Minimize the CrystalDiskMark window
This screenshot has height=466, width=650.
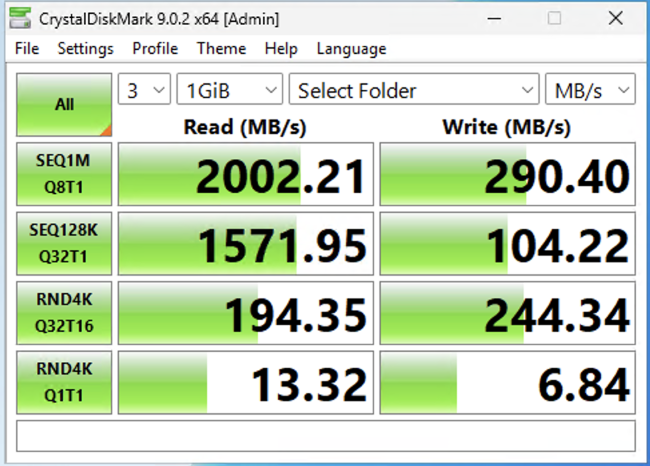[x=494, y=18]
